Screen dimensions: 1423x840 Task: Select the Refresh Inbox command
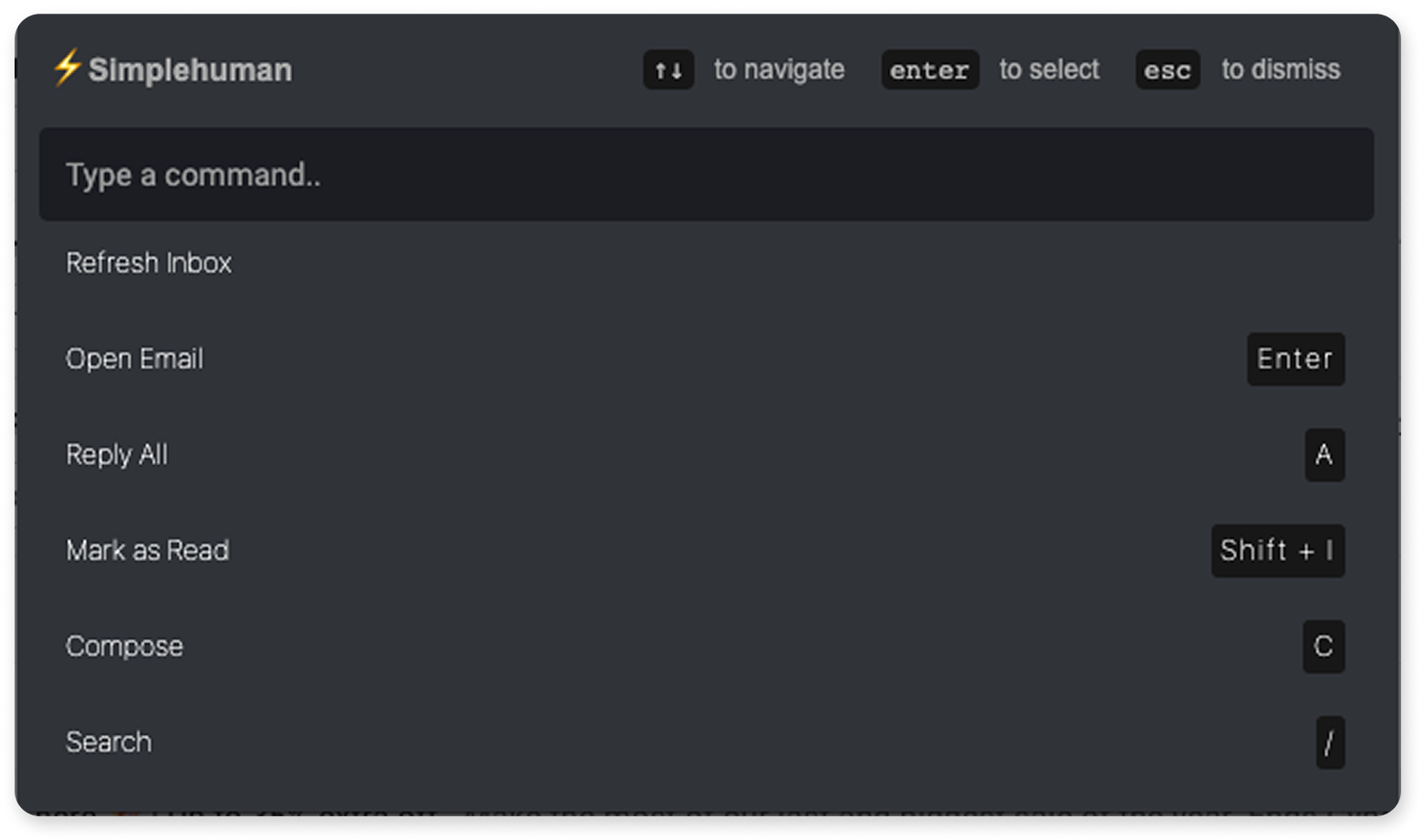[x=706, y=264]
